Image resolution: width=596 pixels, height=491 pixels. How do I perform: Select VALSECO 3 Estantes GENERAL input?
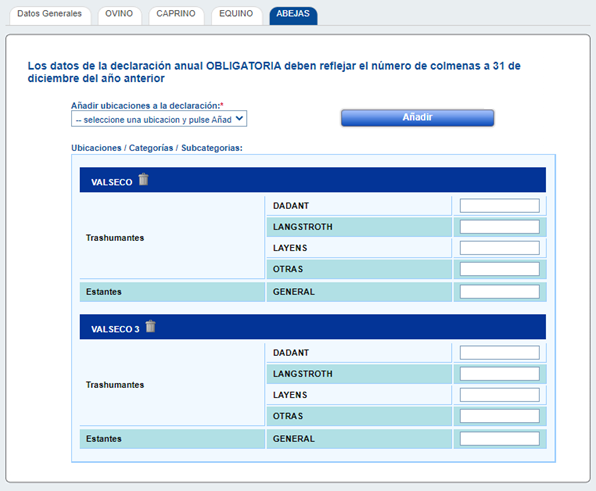coord(499,439)
